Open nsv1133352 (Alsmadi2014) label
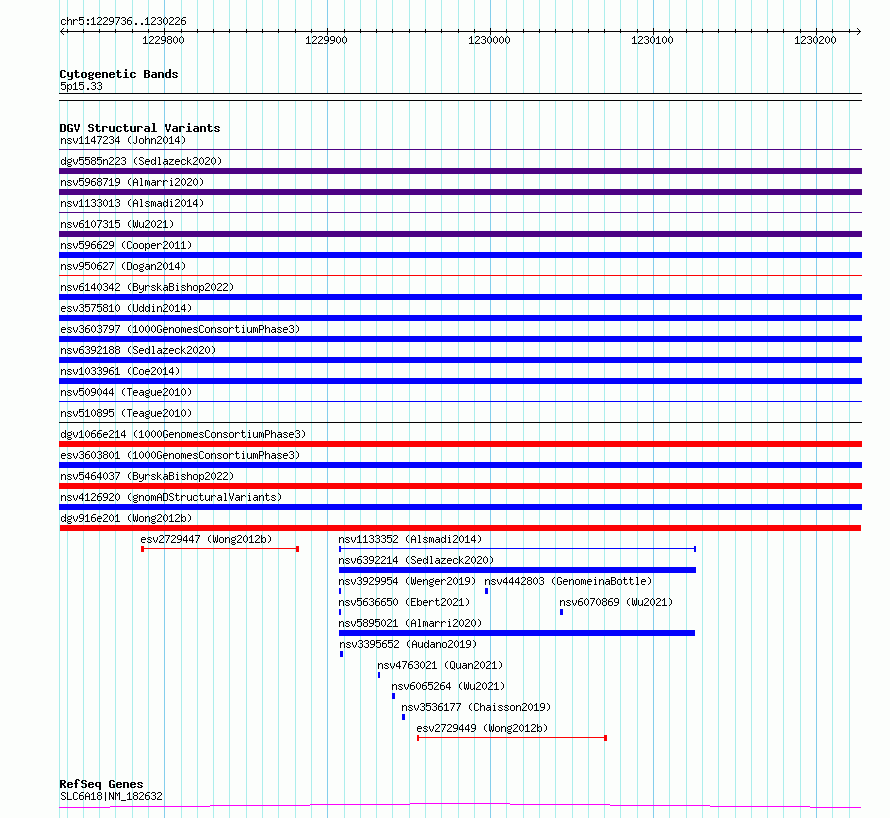890x818 pixels. (x=410, y=539)
